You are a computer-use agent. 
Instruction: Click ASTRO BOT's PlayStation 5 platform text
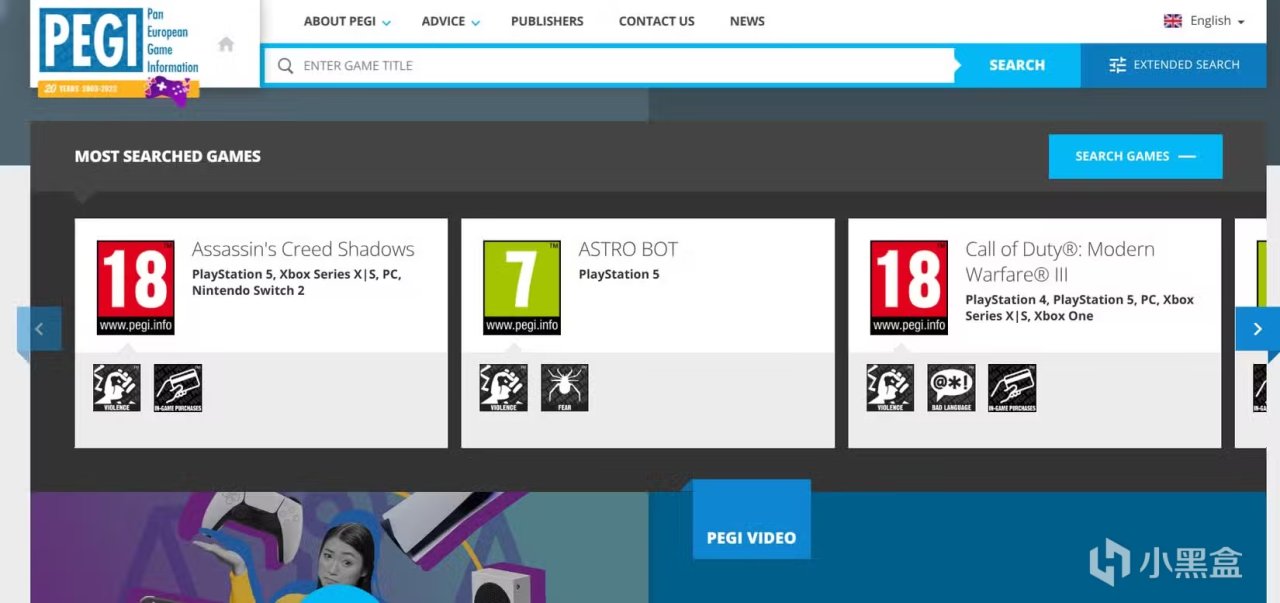click(x=619, y=274)
